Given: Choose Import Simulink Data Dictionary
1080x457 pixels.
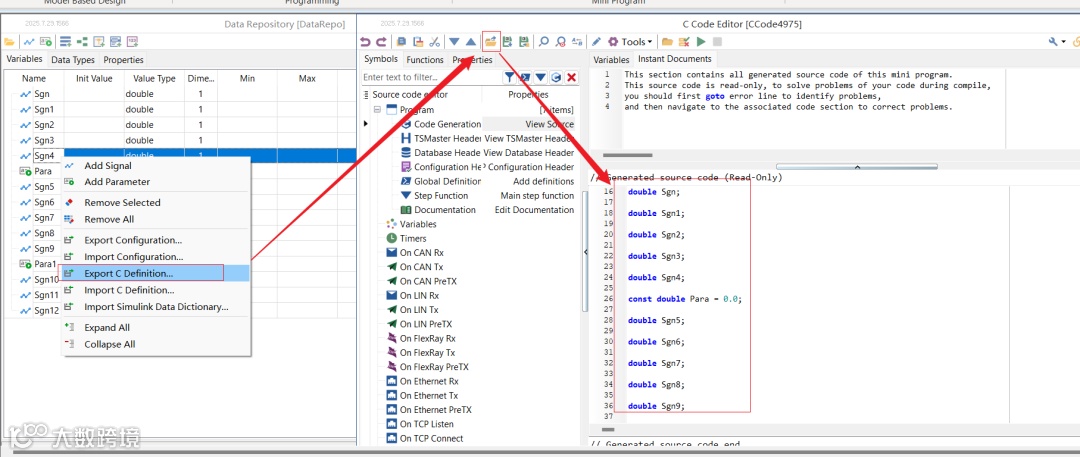Looking at the screenshot, I should [x=156, y=307].
